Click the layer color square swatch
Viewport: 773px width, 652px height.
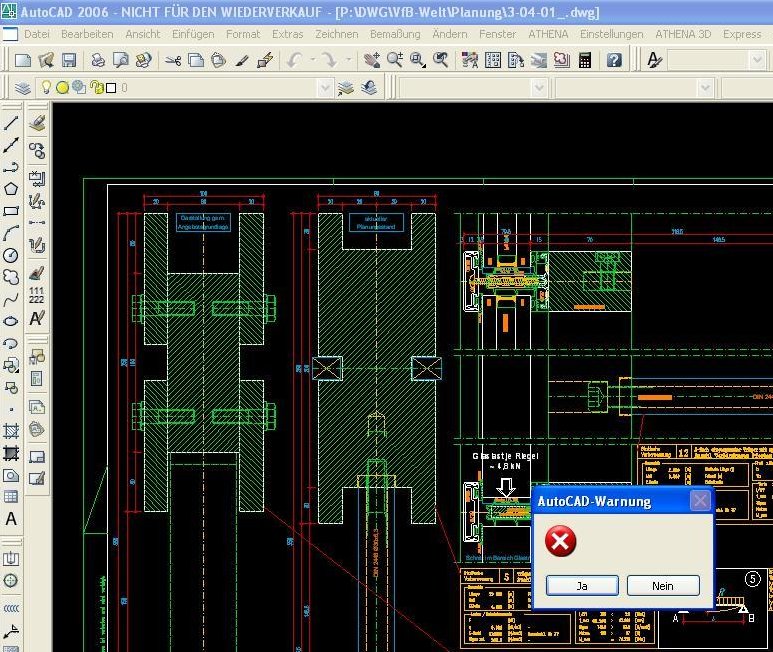[x=111, y=88]
